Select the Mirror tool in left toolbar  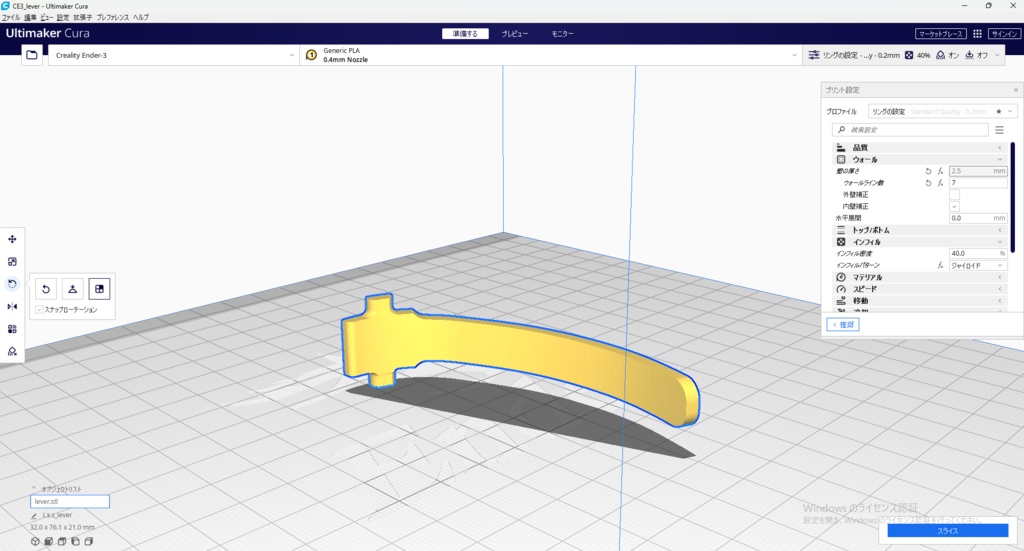pos(12,306)
